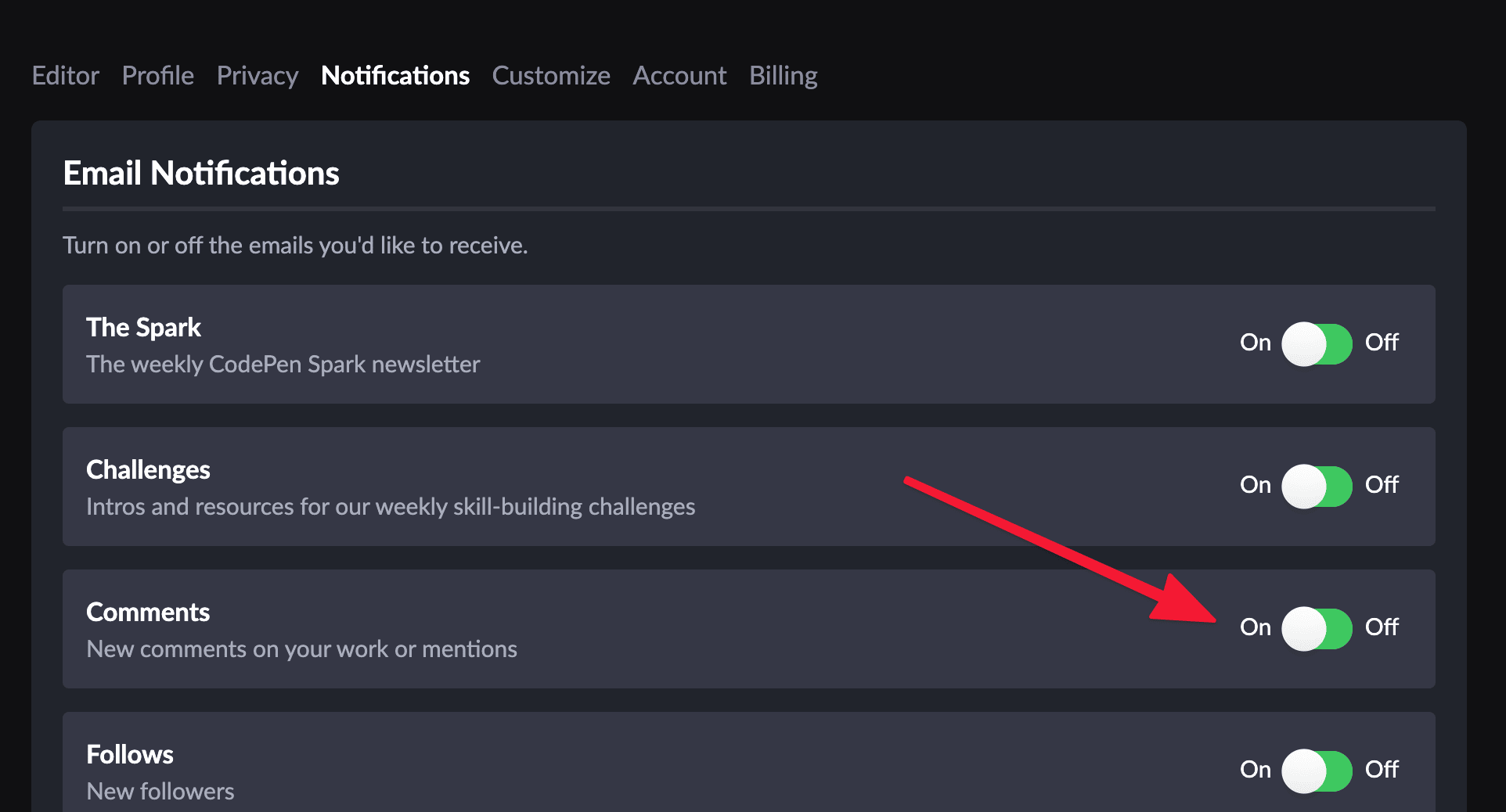Switch to the Account tab
Viewport: 1506px width, 812px height.
[679, 76]
